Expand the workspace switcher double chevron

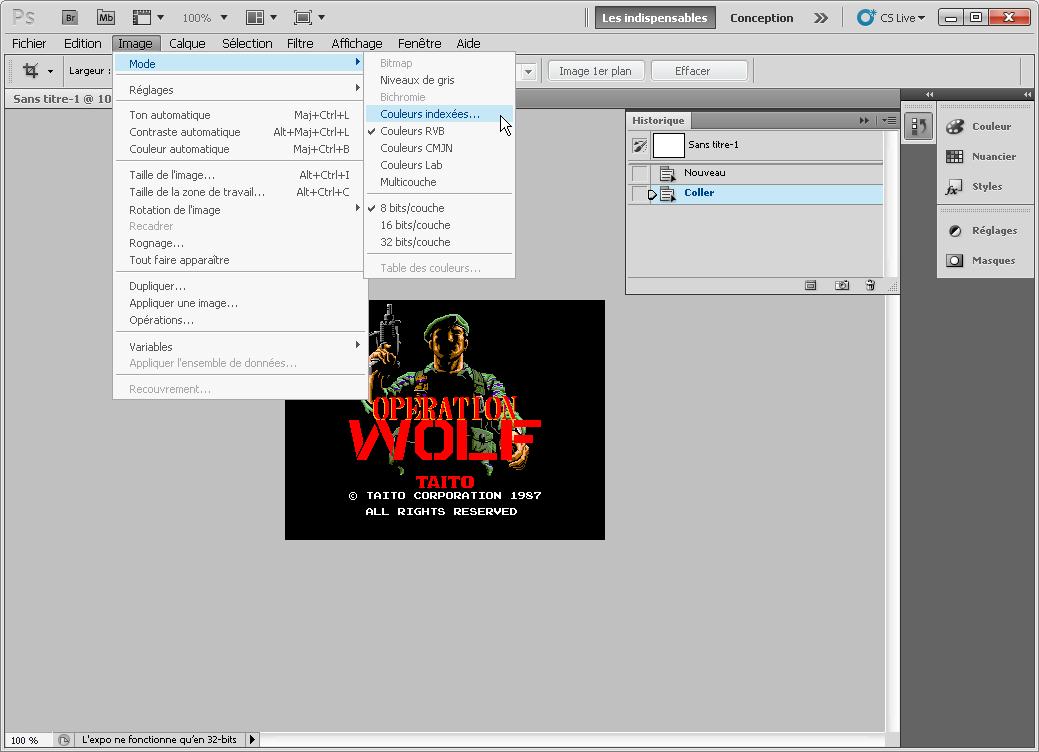[821, 18]
